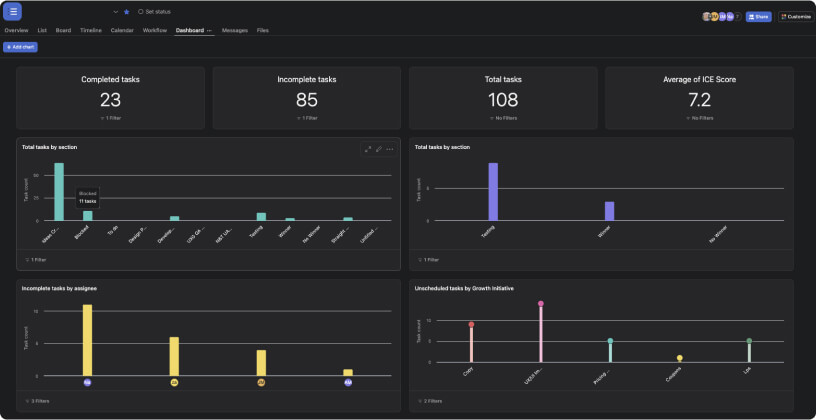Click first purple assignee avatar under chart
The image size is (816, 420).
87,383
